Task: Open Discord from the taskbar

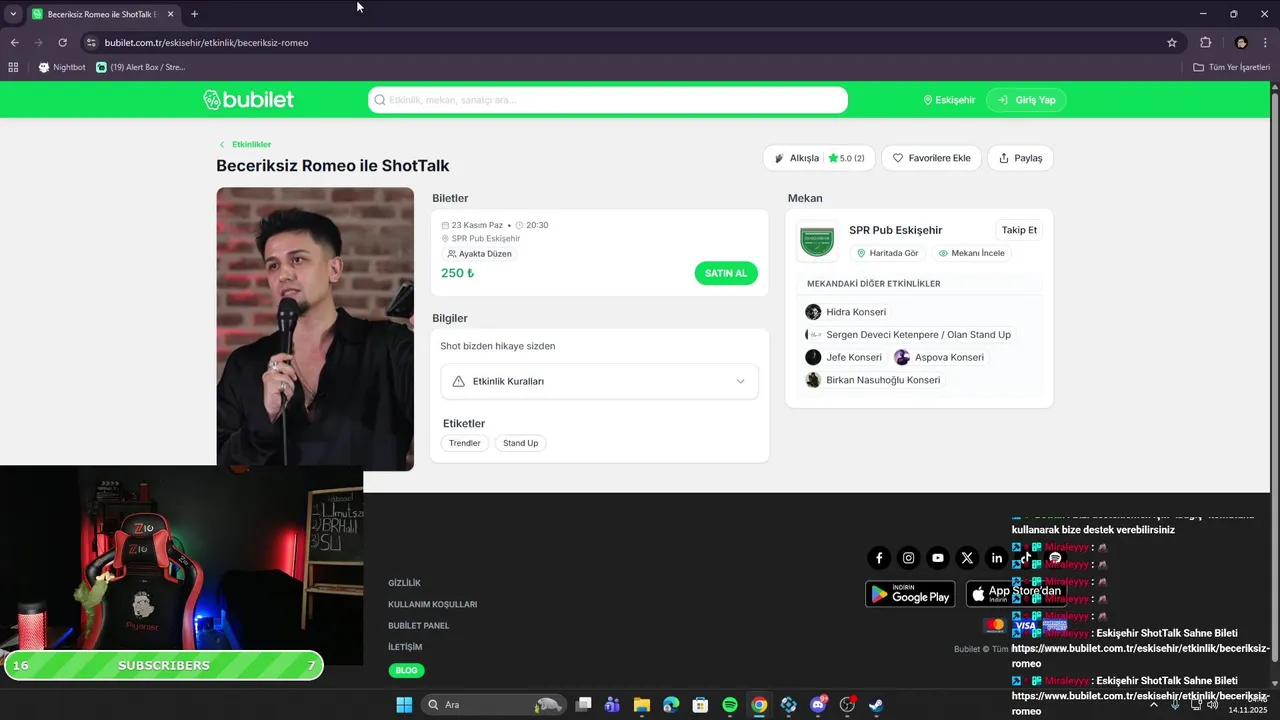Action: [x=818, y=705]
